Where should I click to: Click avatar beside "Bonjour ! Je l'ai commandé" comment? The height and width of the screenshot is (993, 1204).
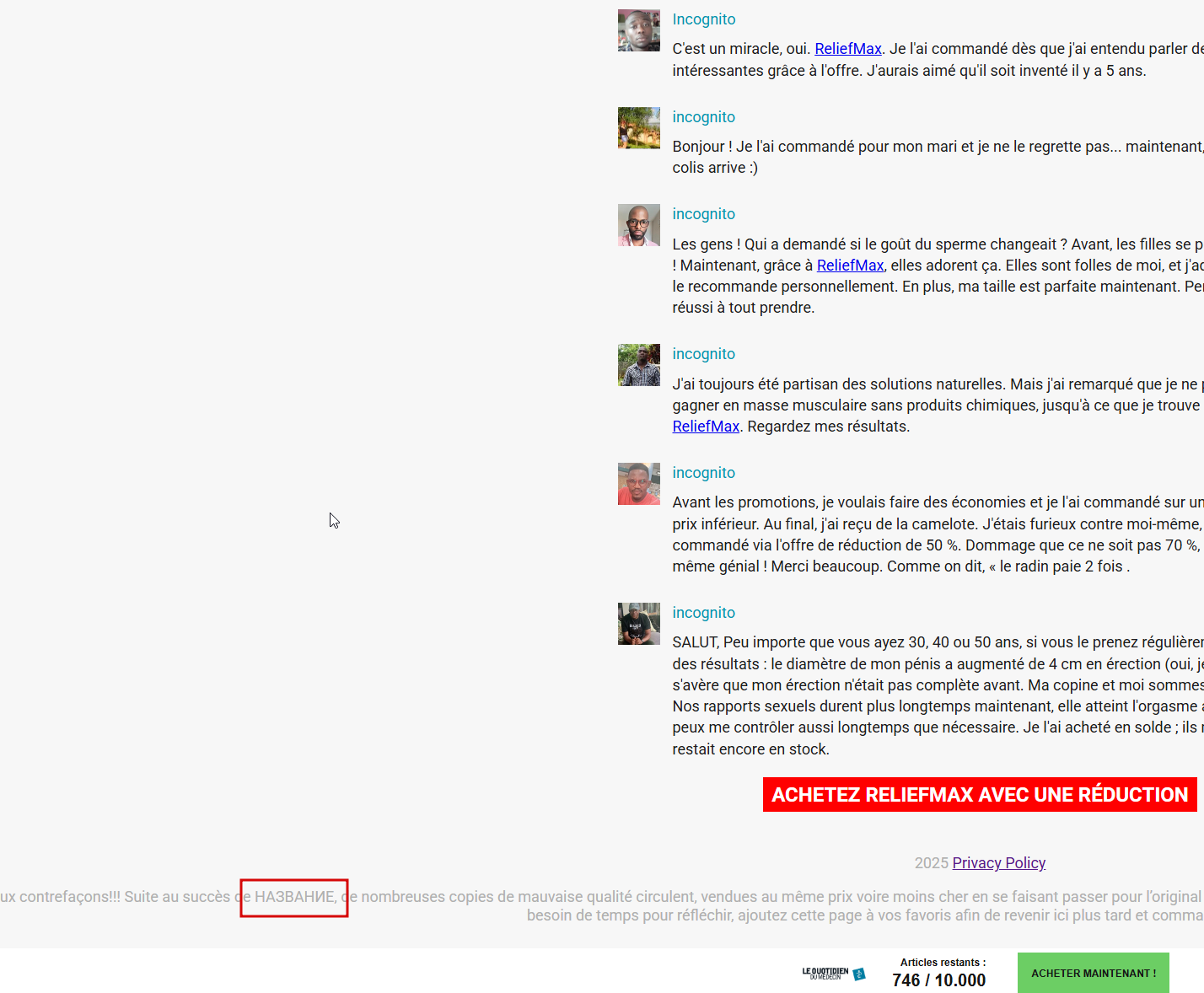click(x=638, y=127)
